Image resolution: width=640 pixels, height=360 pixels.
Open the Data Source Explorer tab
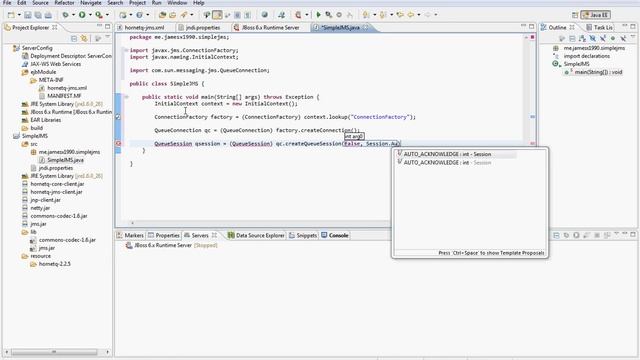coord(256,236)
